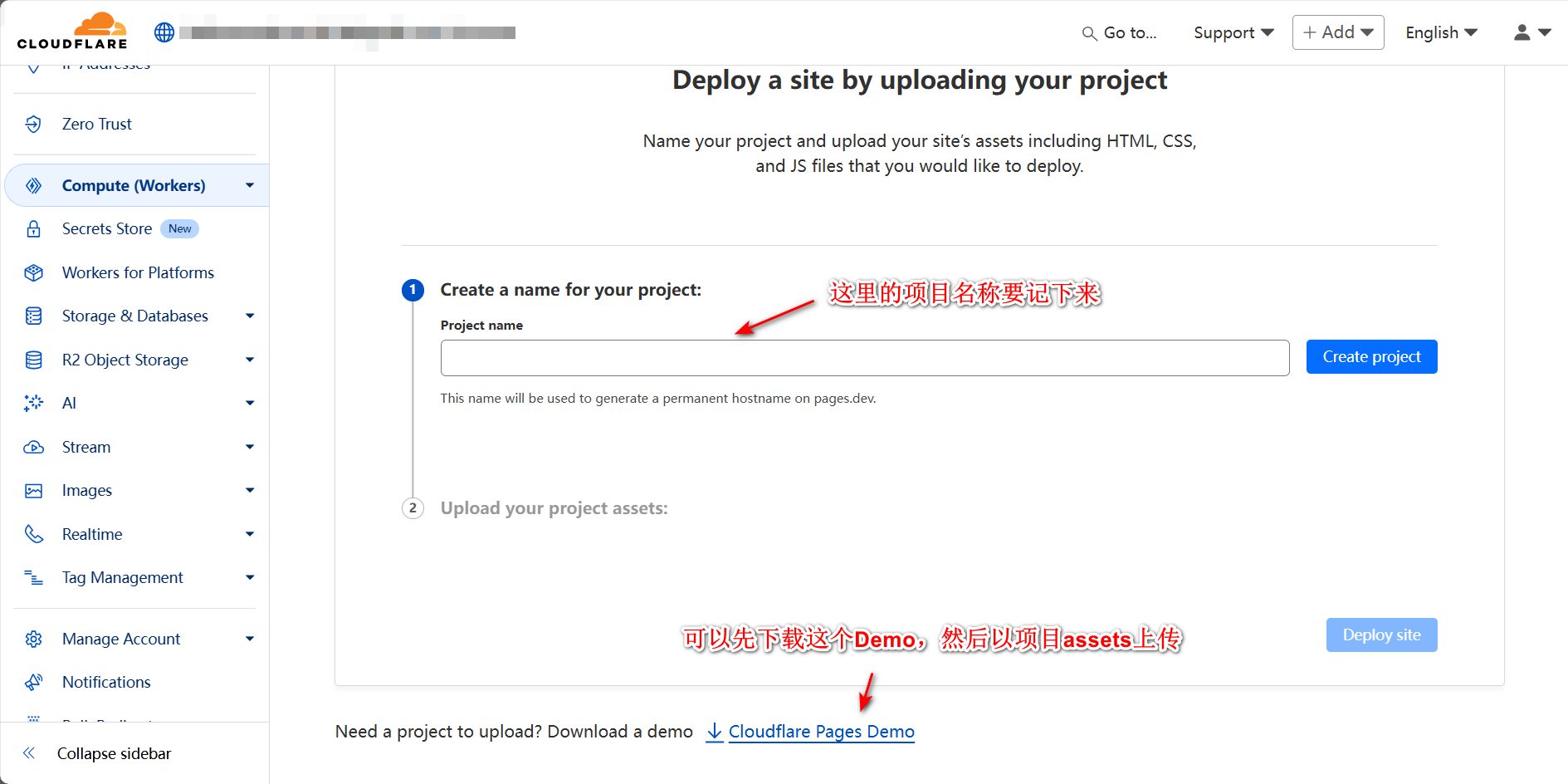This screenshot has height=784, width=1568.
Task: Click the Cloudflare logo
Action: pyautogui.click(x=72, y=32)
